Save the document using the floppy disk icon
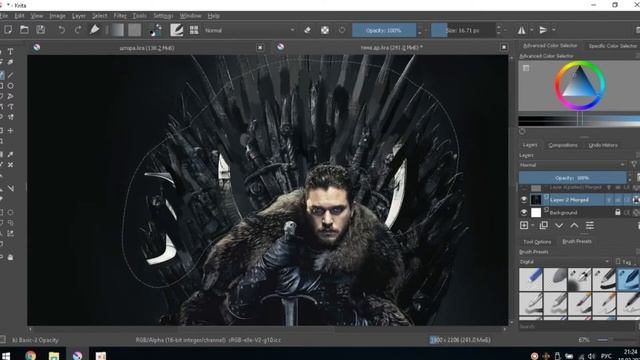Viewport: 640px width, 360px height. pyautogui.click(x=40, y=30)
